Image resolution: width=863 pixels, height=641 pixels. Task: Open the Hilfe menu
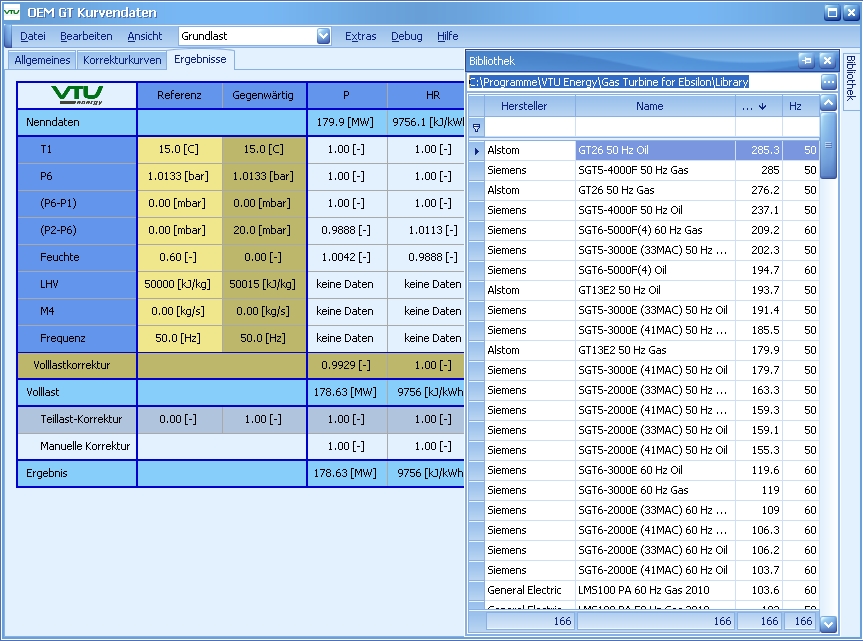[447, 36]
